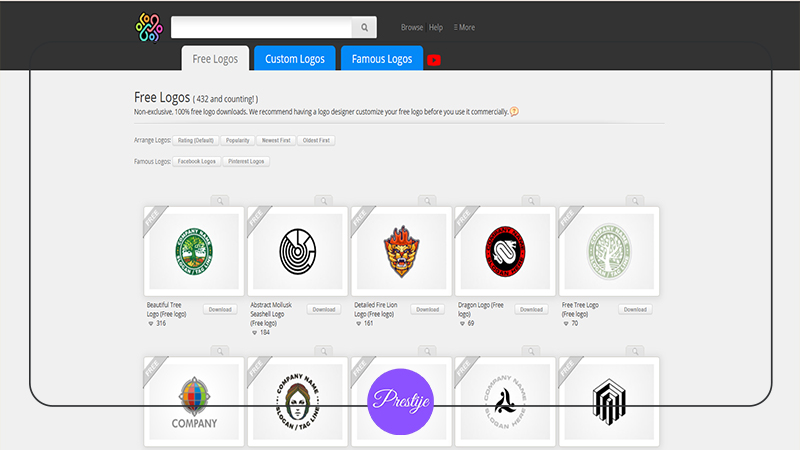The width and height of the screenshot is (800, 450).
Task: Click the Free Tree Logo title link
Action: (x=580, y=309)
